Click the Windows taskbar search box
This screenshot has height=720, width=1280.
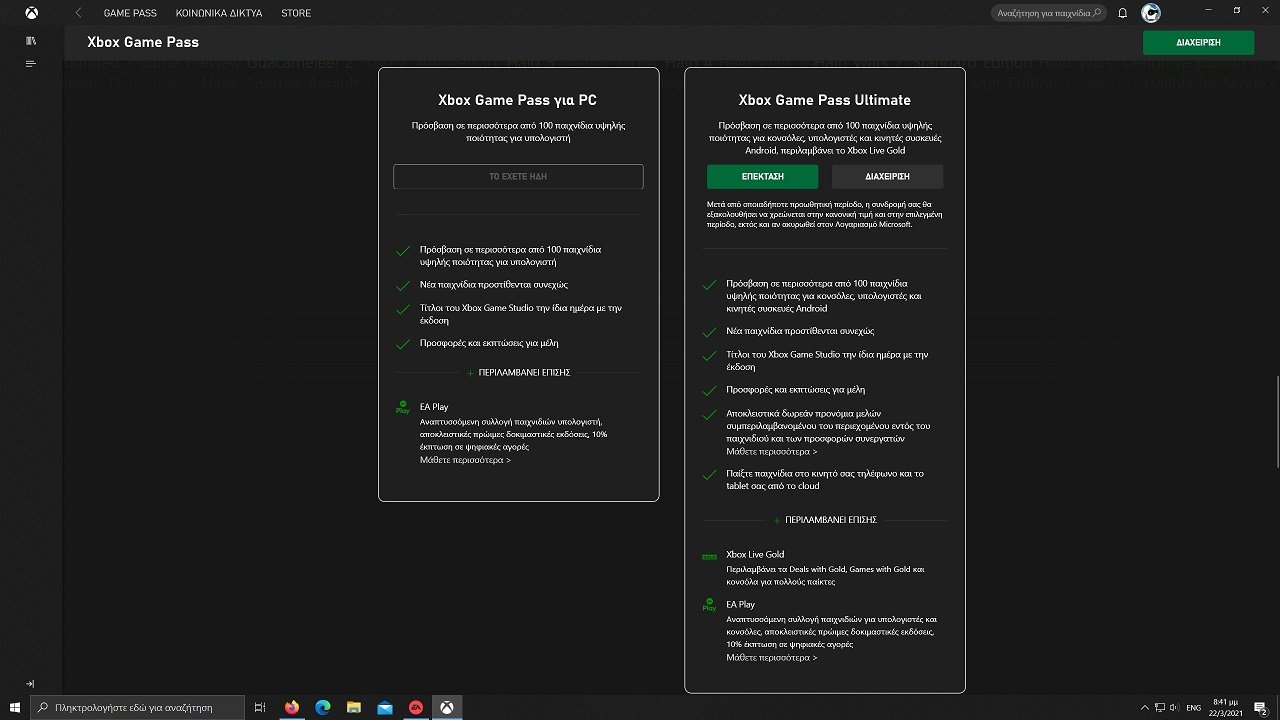(x=137, y=707)
